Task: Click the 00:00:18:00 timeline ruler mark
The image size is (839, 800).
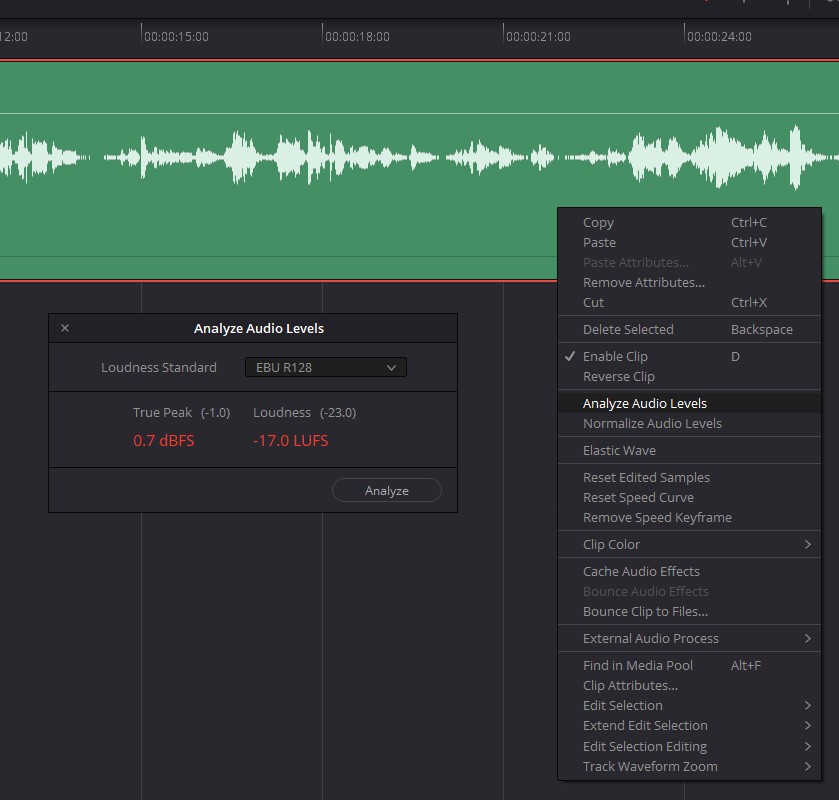Action: [x=357, y=37]
